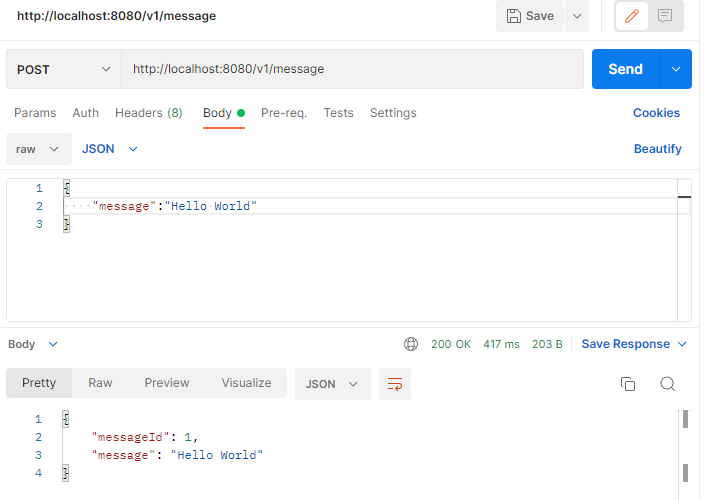Click the request URL input field
This screenshot has width=706, height=500.
point(353,69)
